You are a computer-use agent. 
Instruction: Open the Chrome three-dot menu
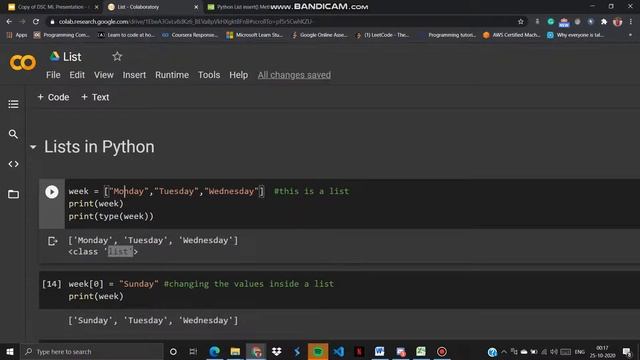(x=631, y=22)
